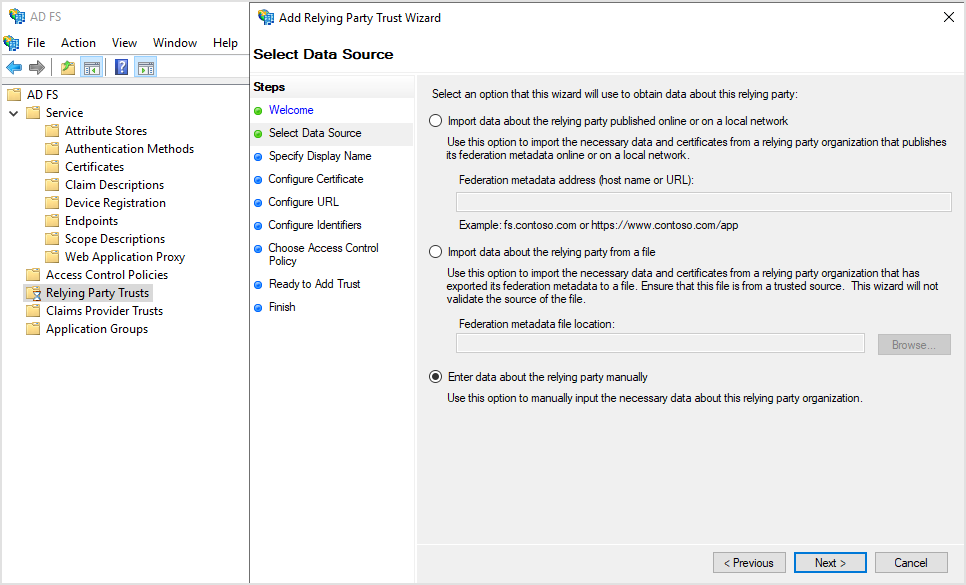Click the AD FS console icon beside File
Screen dimensions: 966x585
pos(9,42)
